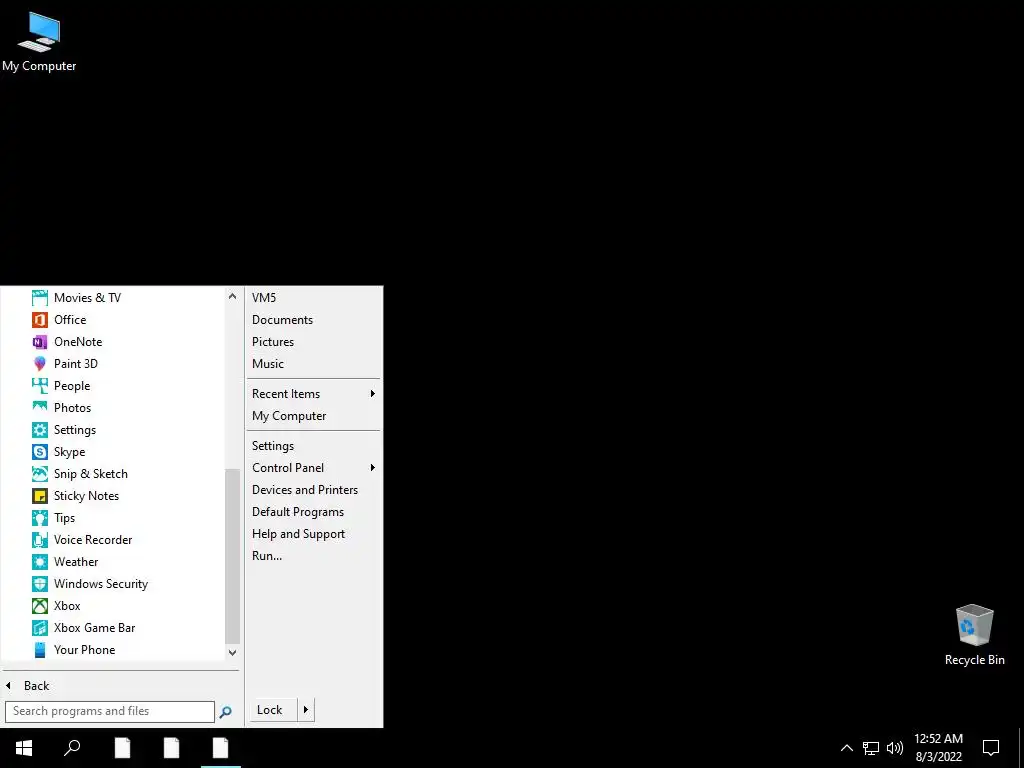Open Help and Support
This screenshot has height=768, width=1024.
(298, 534)
